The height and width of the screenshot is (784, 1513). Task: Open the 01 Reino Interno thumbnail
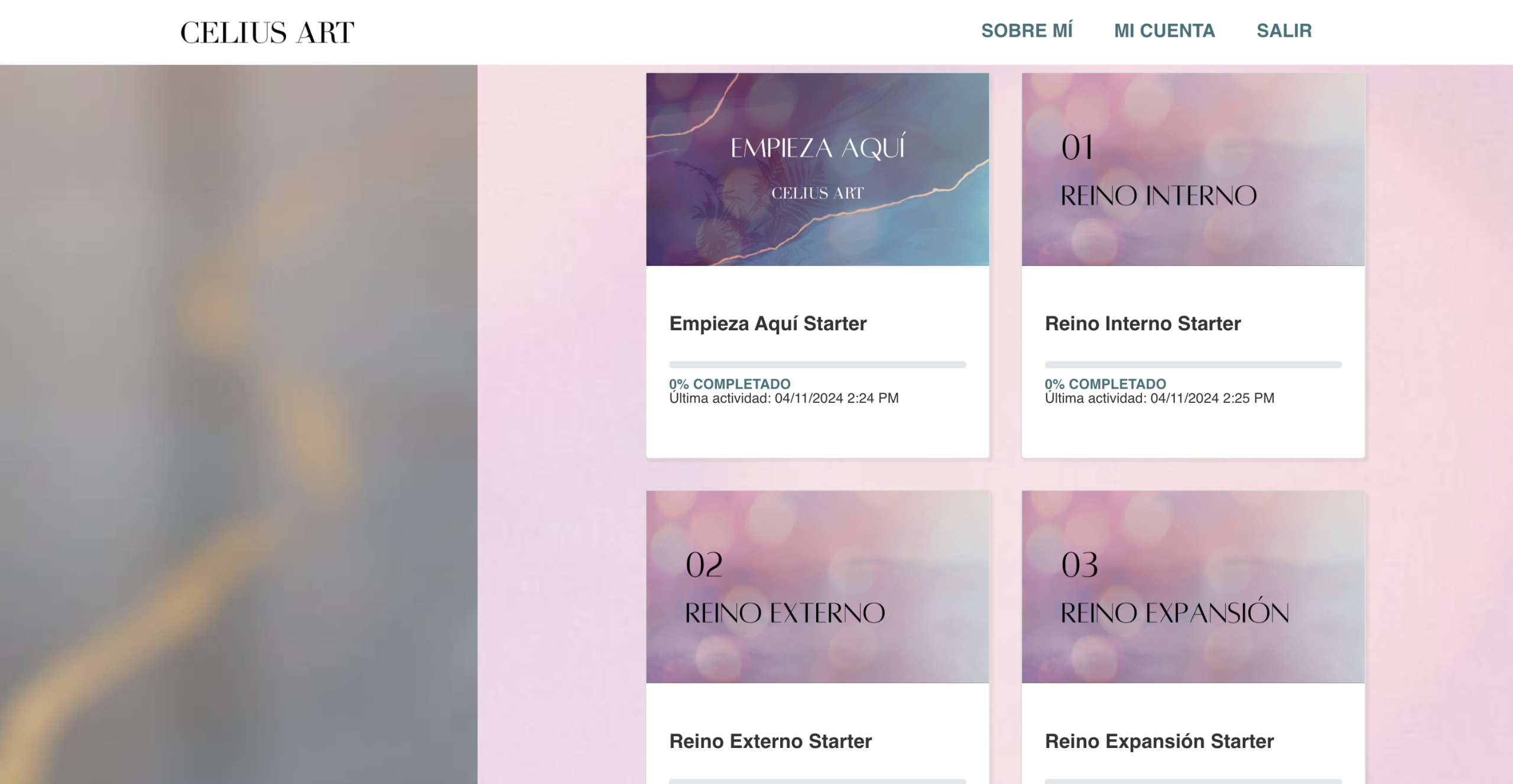pos(1193,170)
